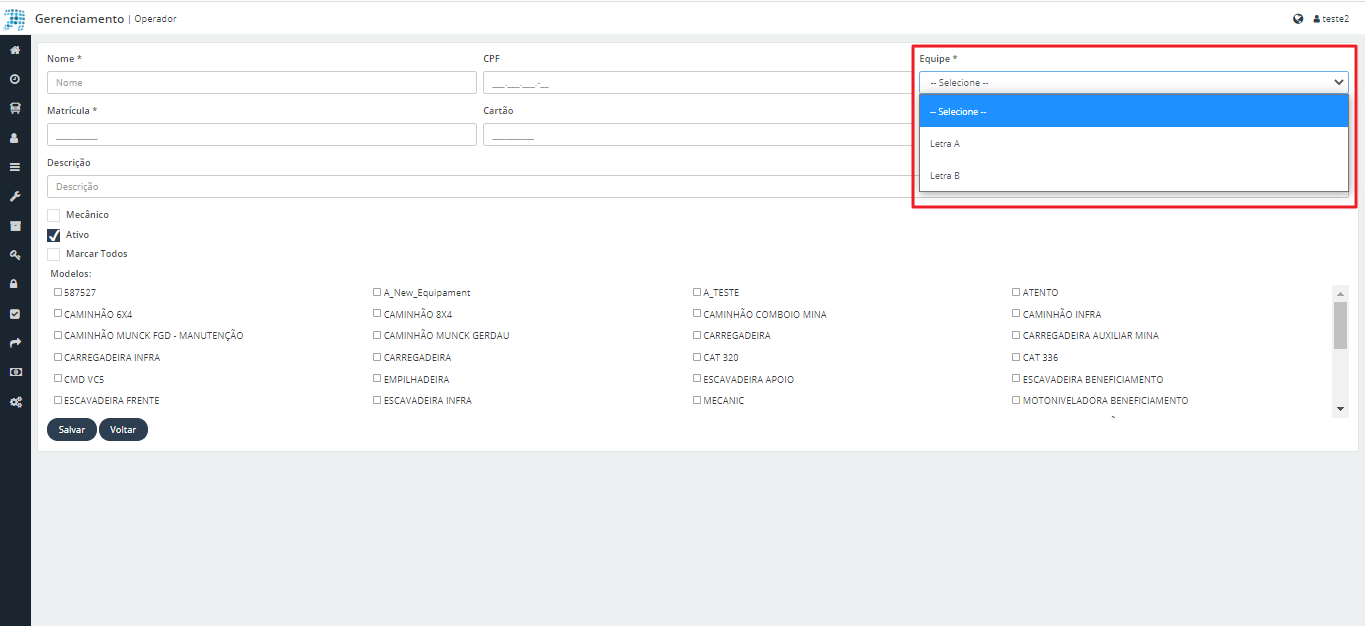Check the ESCAVADEIRA INFRA checkbox

tap(377, 400)
